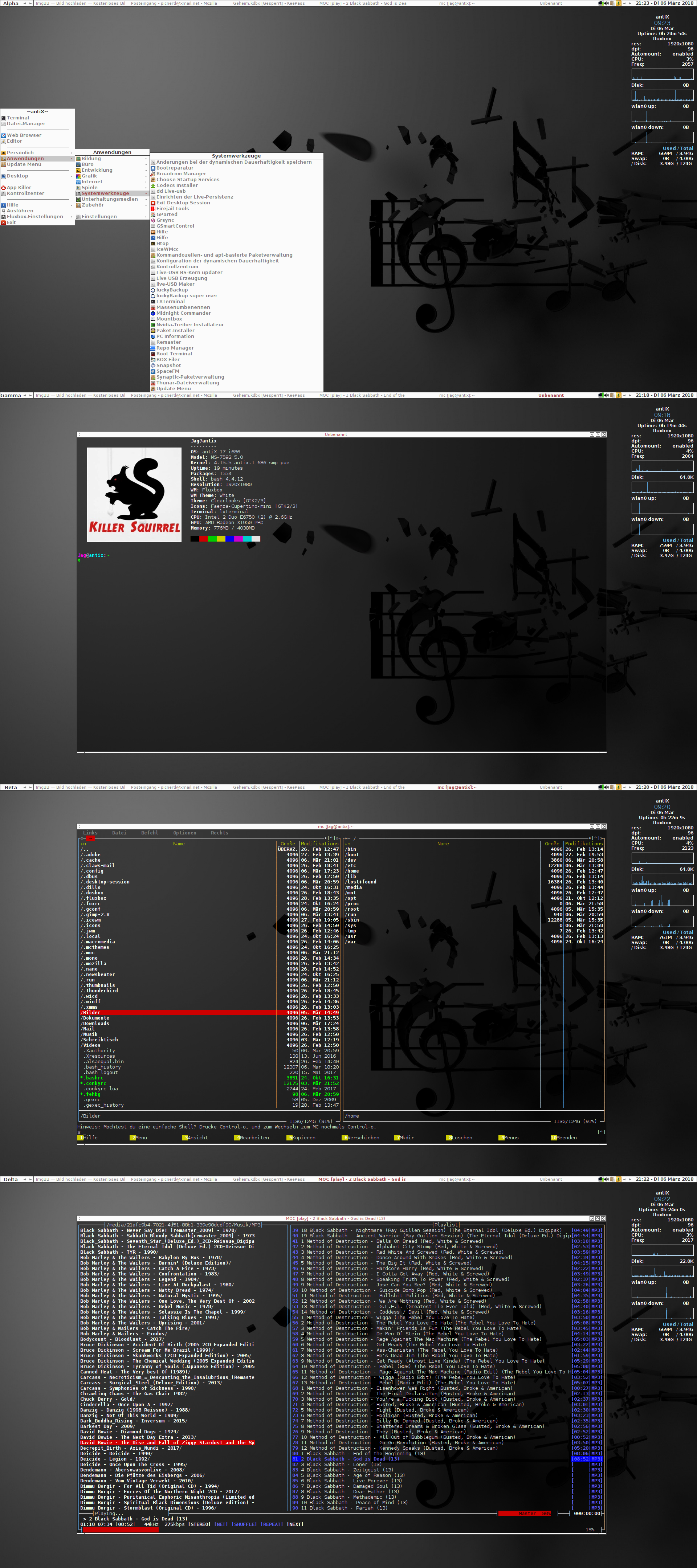Select David Bowie Ziggy Stardust folder in MOC
Screen dimensions: 697x1568
(x=167, y=1443)
